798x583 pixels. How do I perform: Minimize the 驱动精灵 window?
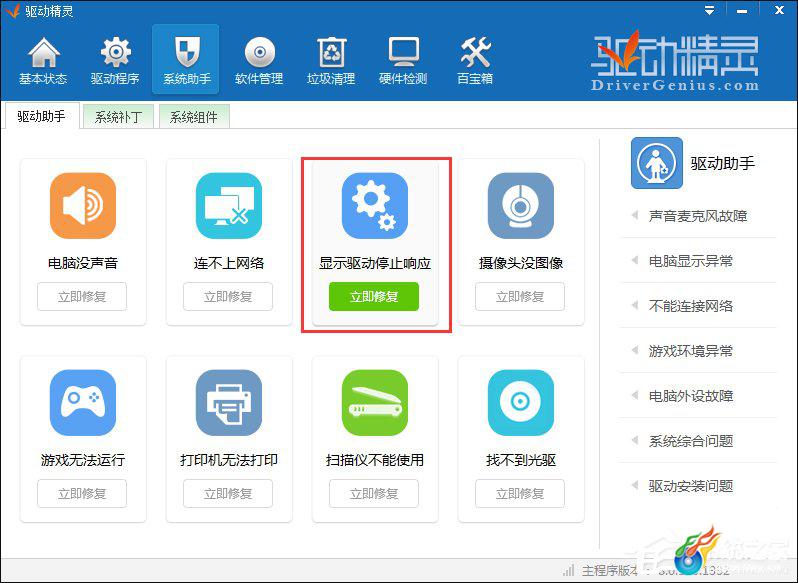[x=742, y=11]
